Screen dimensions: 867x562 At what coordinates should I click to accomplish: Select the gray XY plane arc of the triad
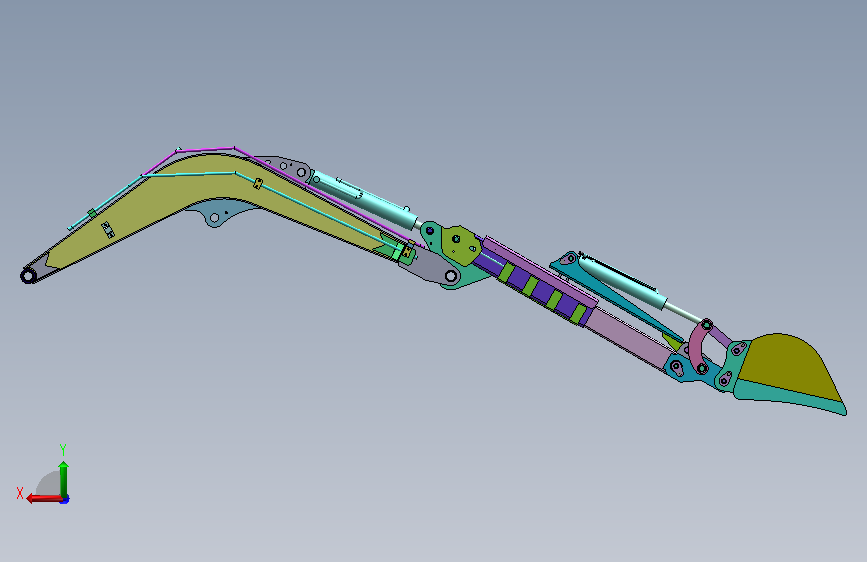click(48, 483)
